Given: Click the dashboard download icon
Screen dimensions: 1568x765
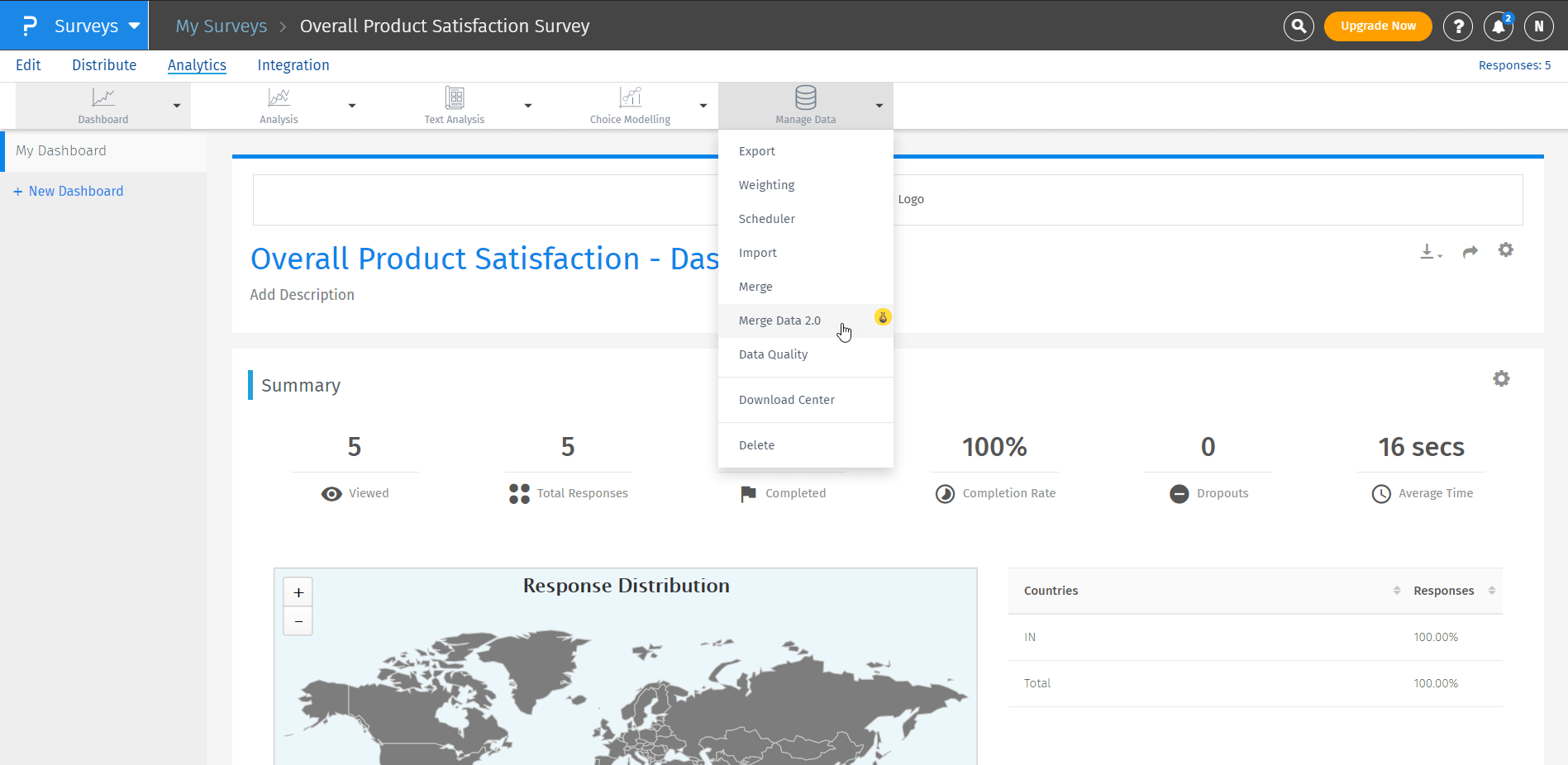Looking at the screenshot, I should tap(1429, 252).
